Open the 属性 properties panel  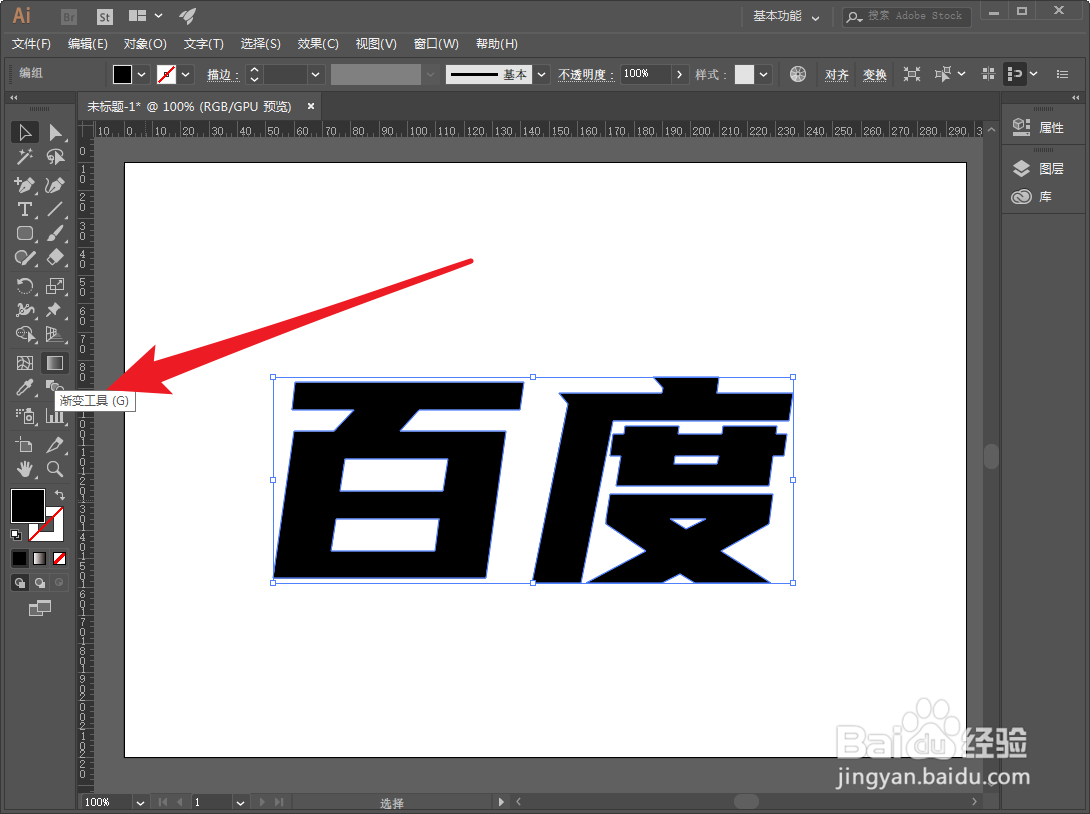(1039, 127)
